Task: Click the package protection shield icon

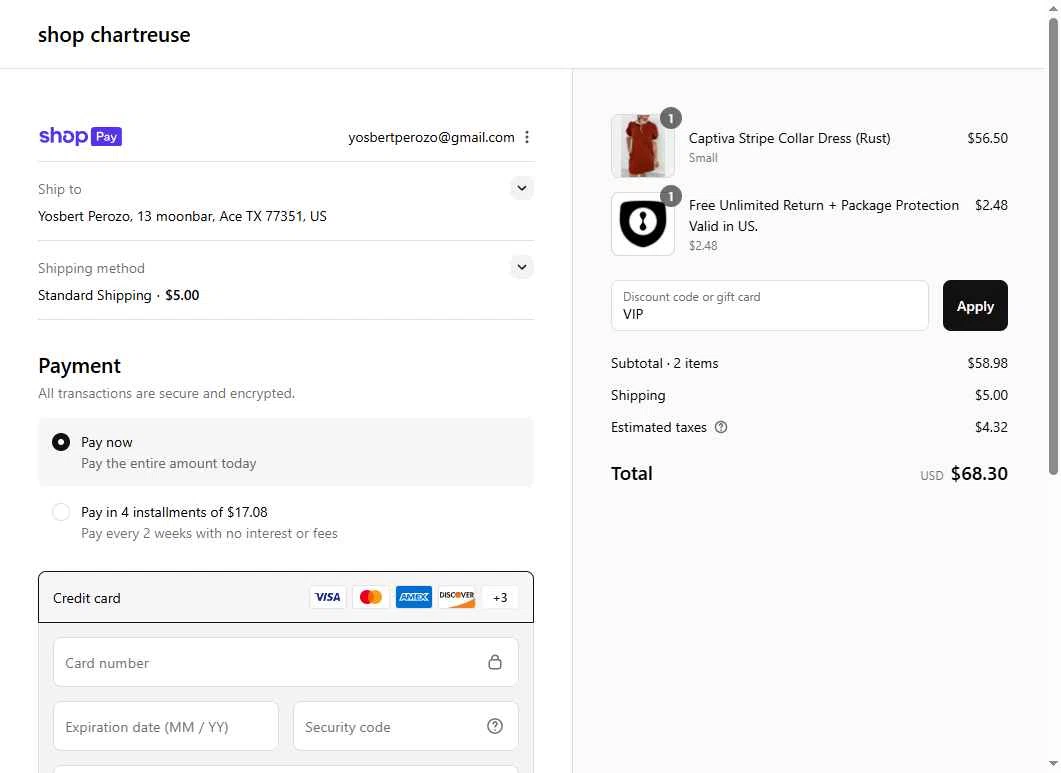Action: [643, 223]
